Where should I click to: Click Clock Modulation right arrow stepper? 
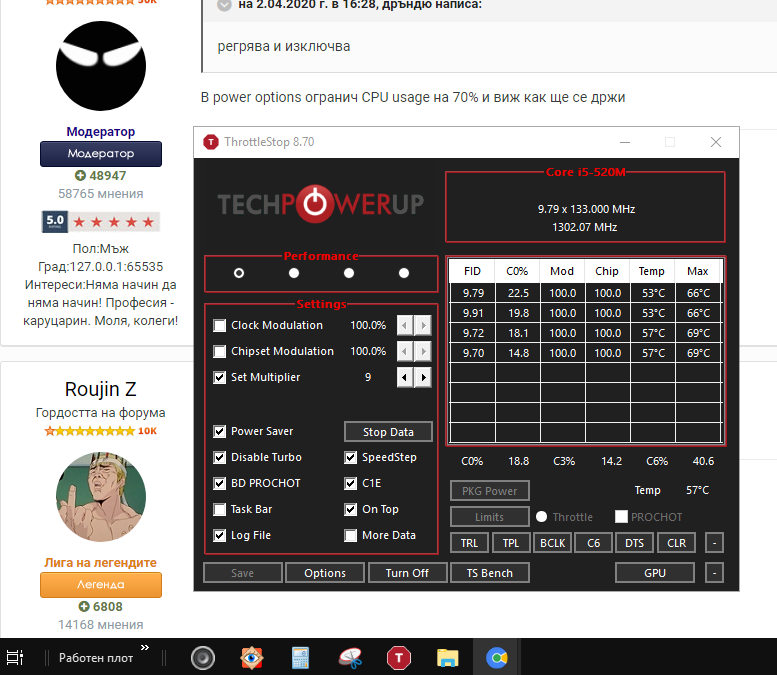423,326
